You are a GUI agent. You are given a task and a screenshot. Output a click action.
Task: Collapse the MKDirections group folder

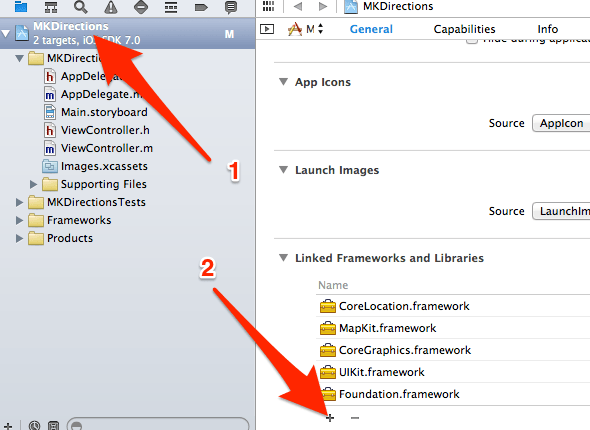[x=20, y=58]
